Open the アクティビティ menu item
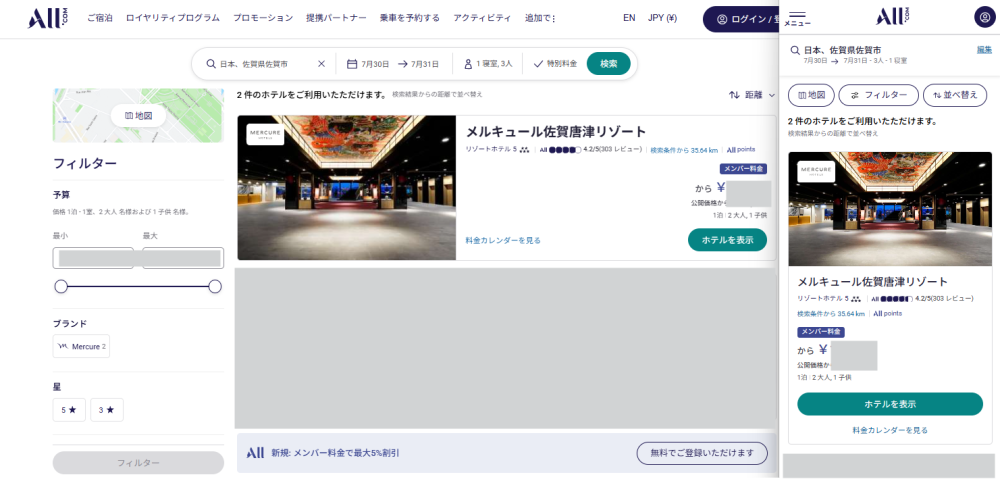 coord(482,18)
